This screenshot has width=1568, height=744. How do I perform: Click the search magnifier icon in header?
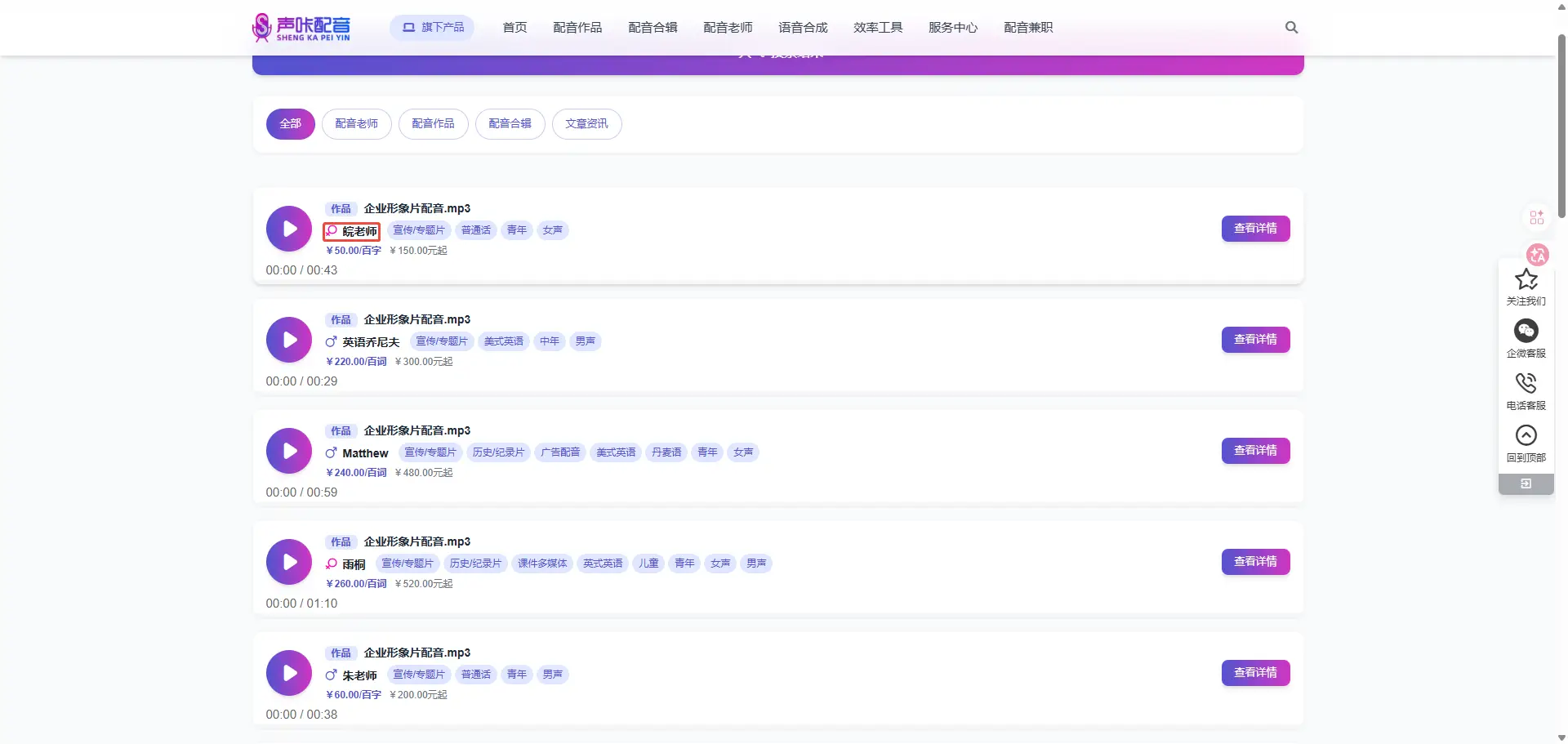[x=1291, y=27]
